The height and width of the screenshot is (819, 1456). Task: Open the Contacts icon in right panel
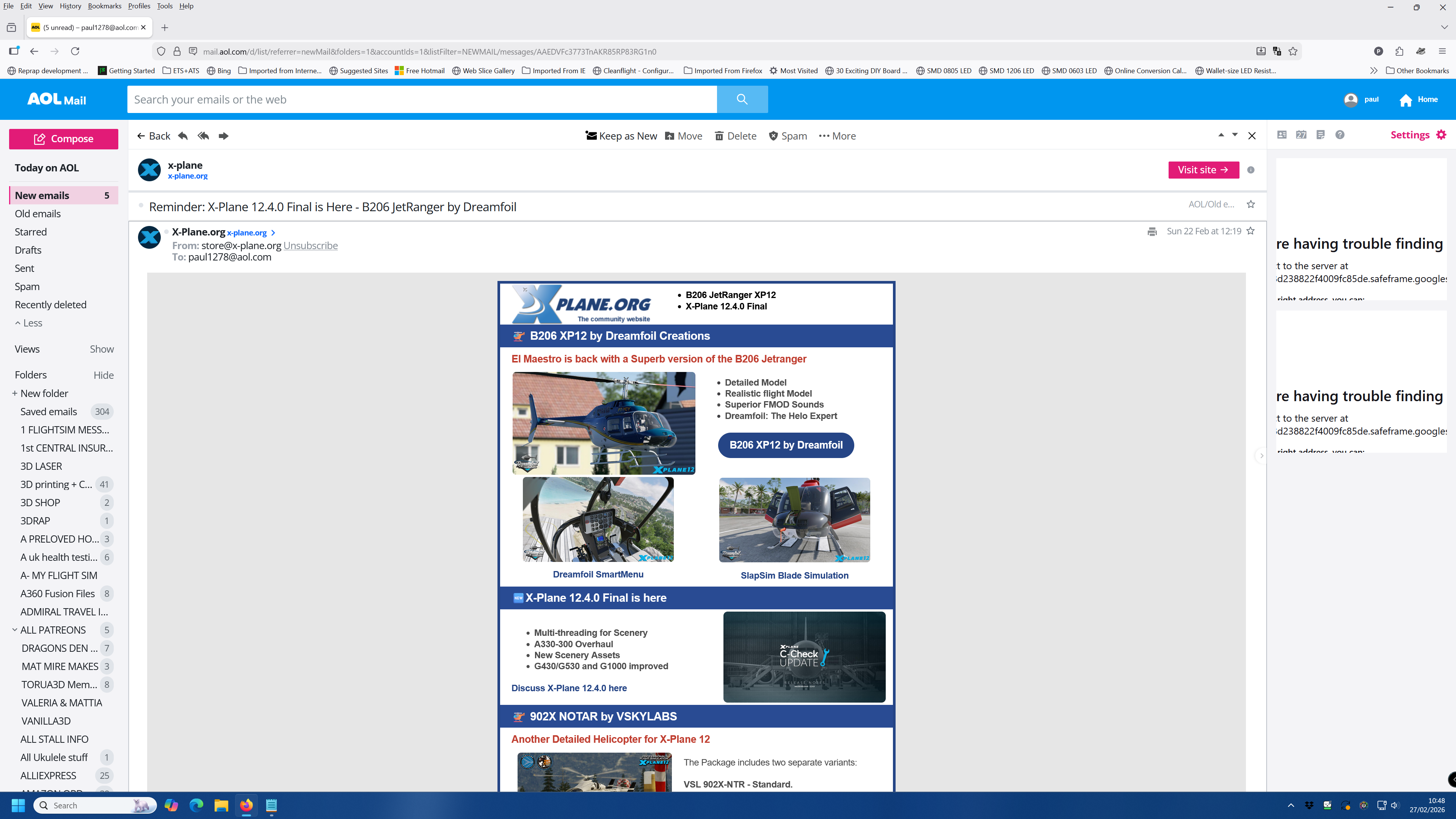pos(1282,135)
